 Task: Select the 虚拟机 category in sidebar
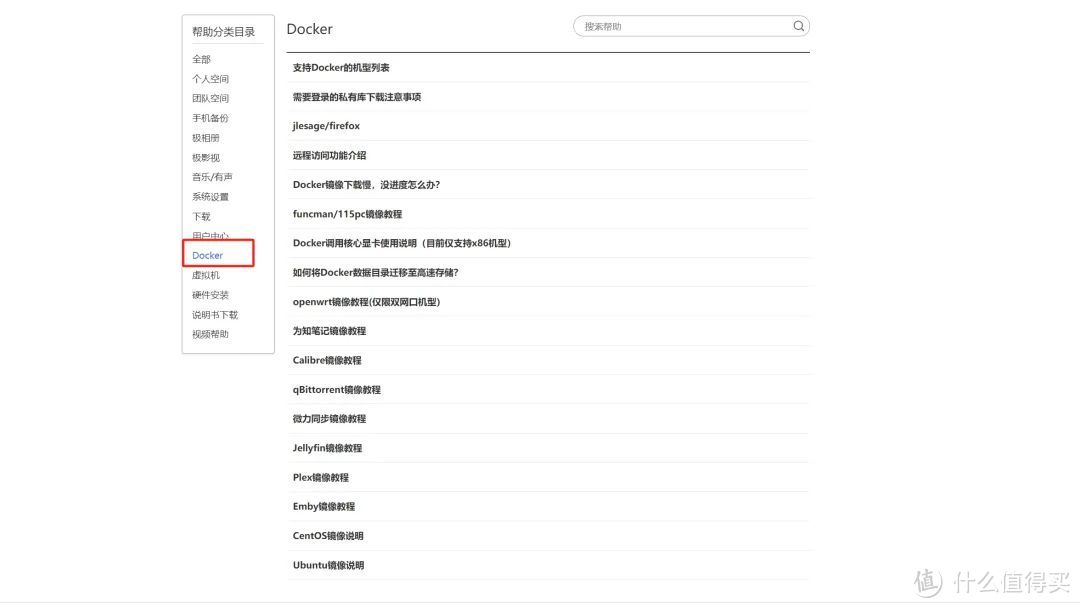(x=204, y=275)
